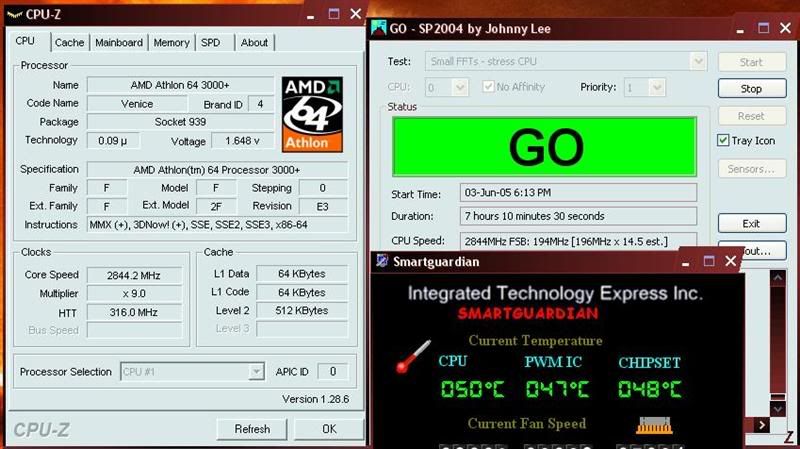Switch to the Cache tab

[69, 43]
